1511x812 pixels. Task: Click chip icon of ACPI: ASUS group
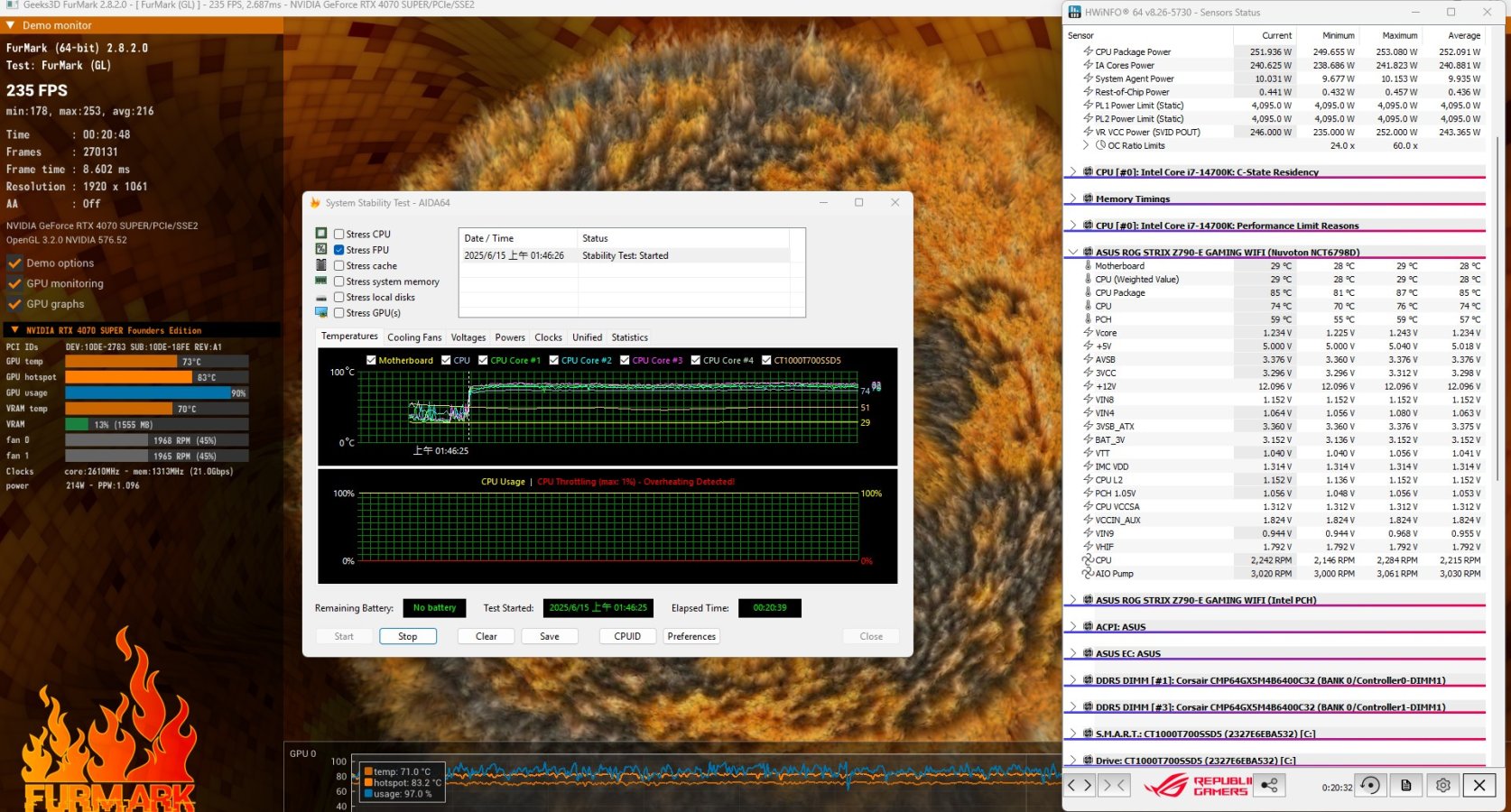click(x=1088, y=626)
